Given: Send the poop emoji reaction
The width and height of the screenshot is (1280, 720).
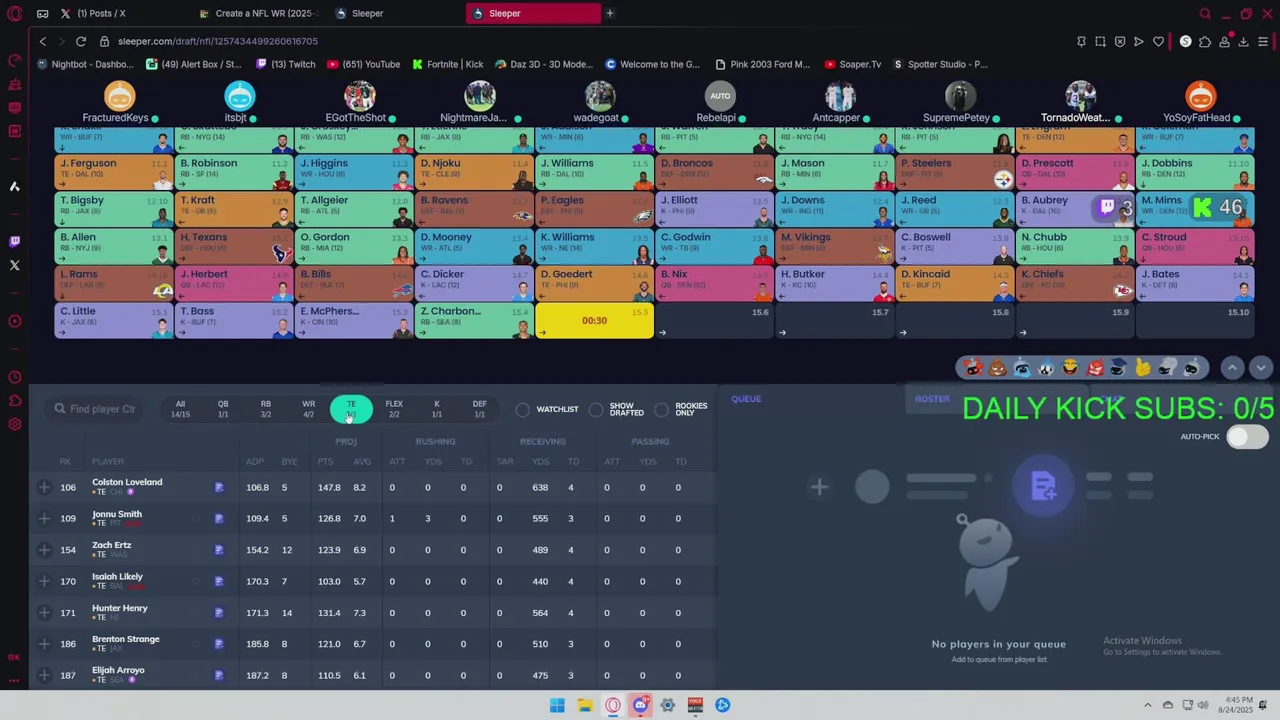Looking at the screenshot, I should pyautogui.click(x=997, y=368).
